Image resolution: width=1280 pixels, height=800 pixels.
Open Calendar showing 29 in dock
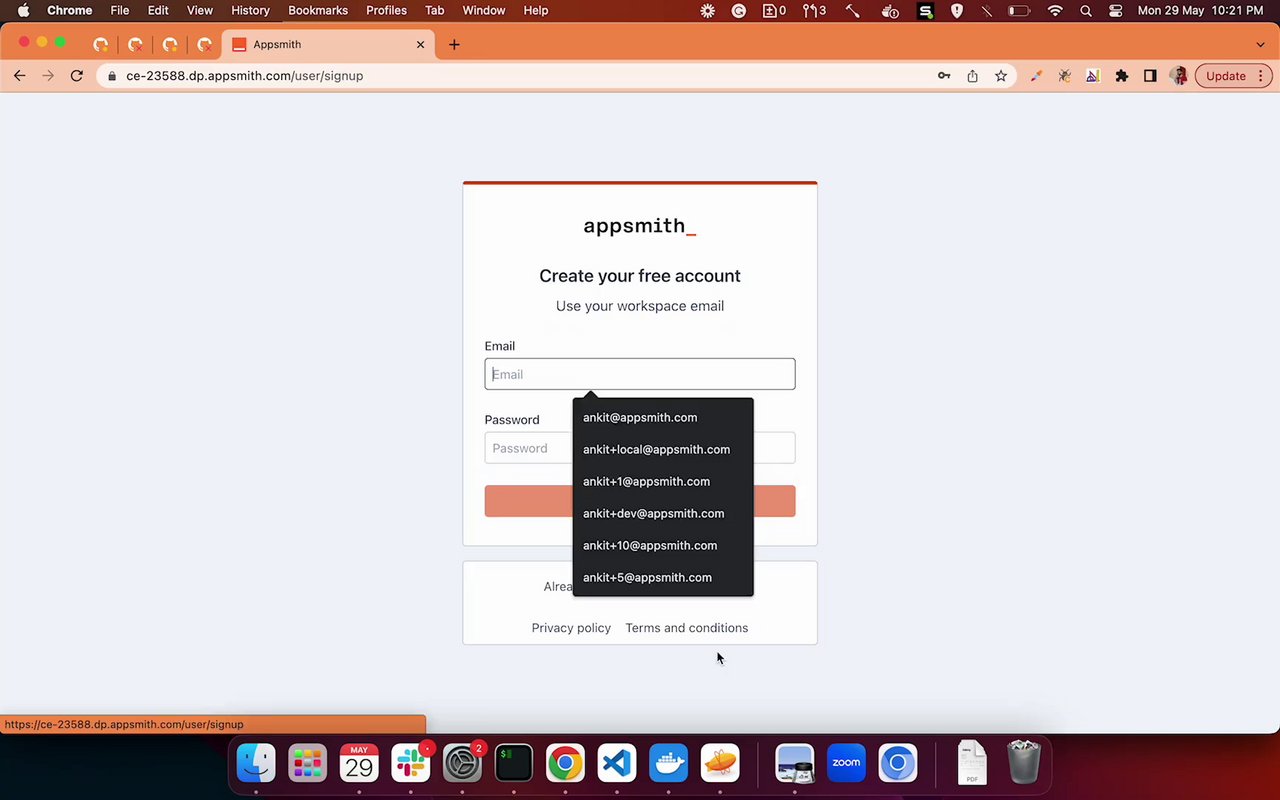(x=359, y=764)
